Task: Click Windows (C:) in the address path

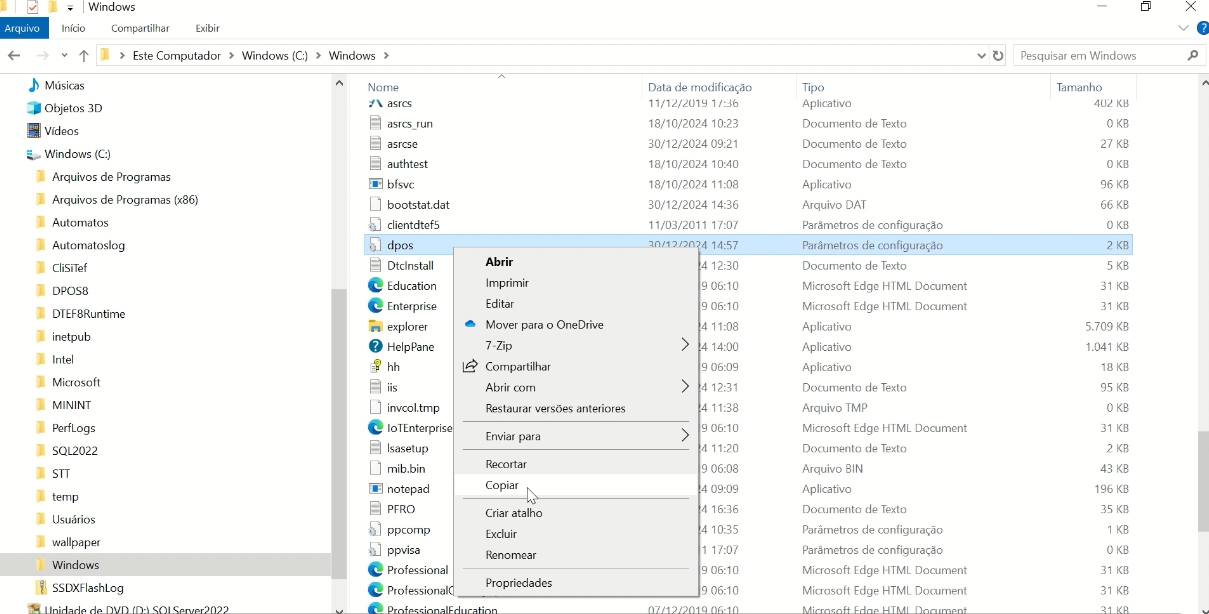Action: [x=275, y=56]
